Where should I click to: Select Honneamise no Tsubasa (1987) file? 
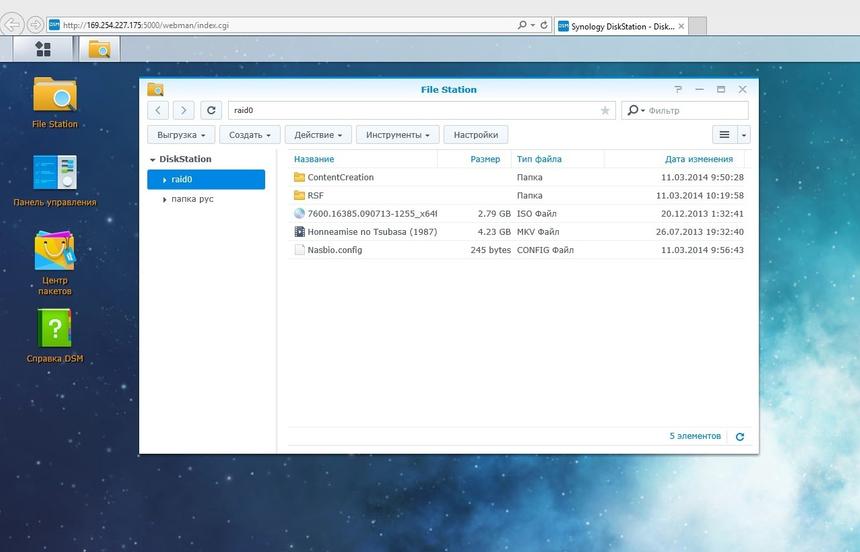point(372,232)
